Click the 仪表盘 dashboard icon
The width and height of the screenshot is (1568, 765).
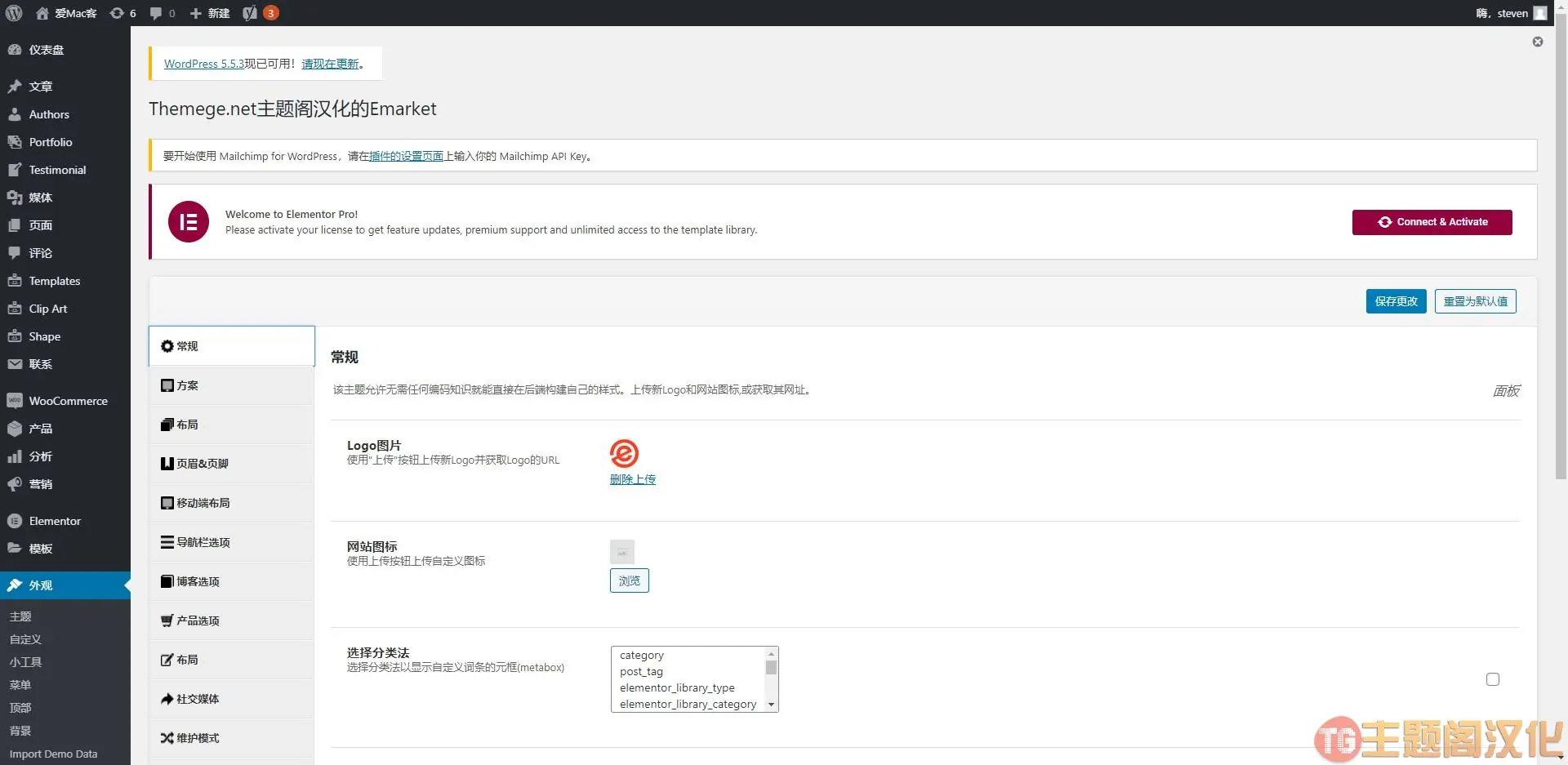tap(15, 50)
